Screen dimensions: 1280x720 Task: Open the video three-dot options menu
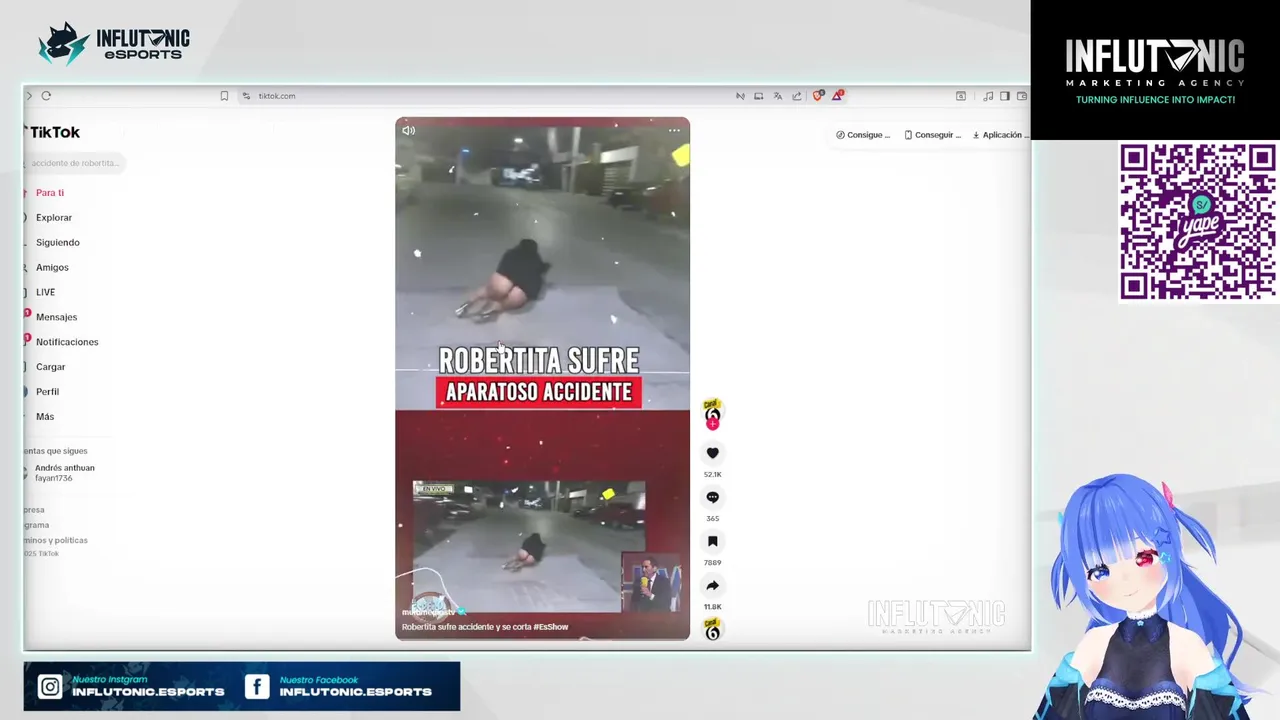674,130
